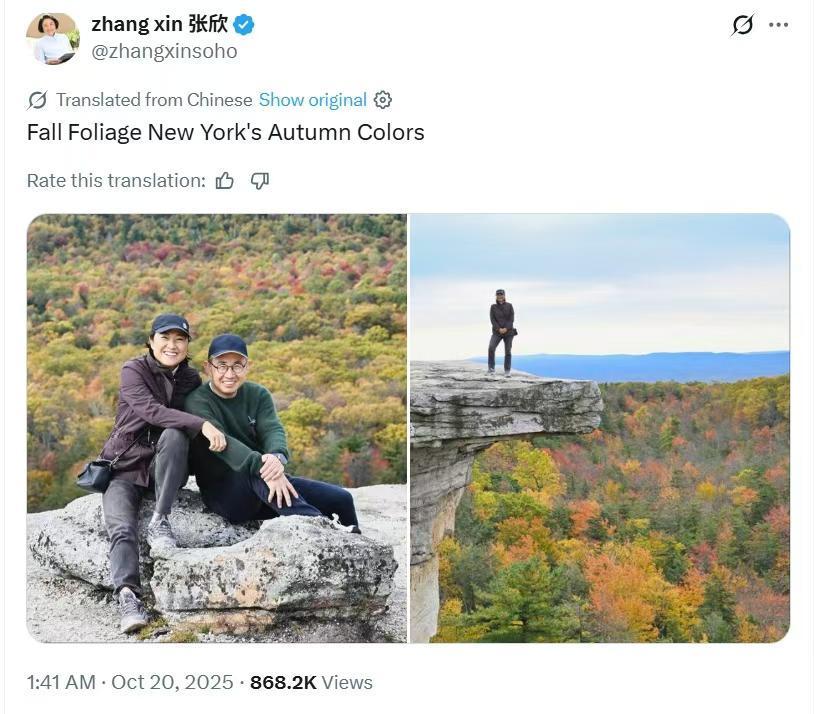Screen dimensions: 836x714
Task: Click the '1:41 AM · Oct 20, 2025' timestamp
Action: (130, 683)
